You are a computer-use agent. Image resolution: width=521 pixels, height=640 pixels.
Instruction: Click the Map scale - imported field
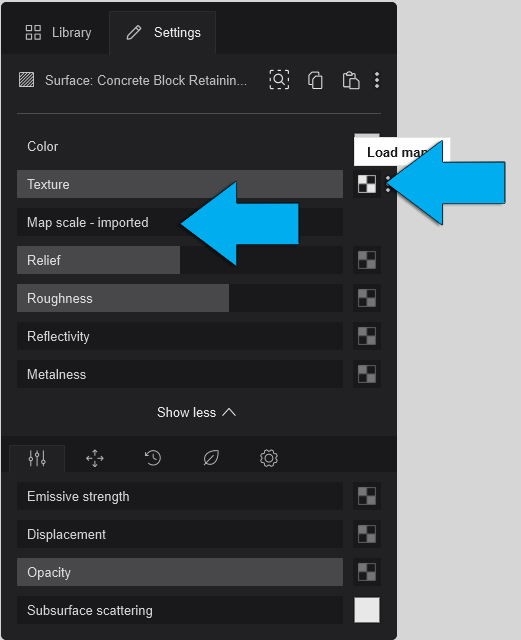point(180,222)
